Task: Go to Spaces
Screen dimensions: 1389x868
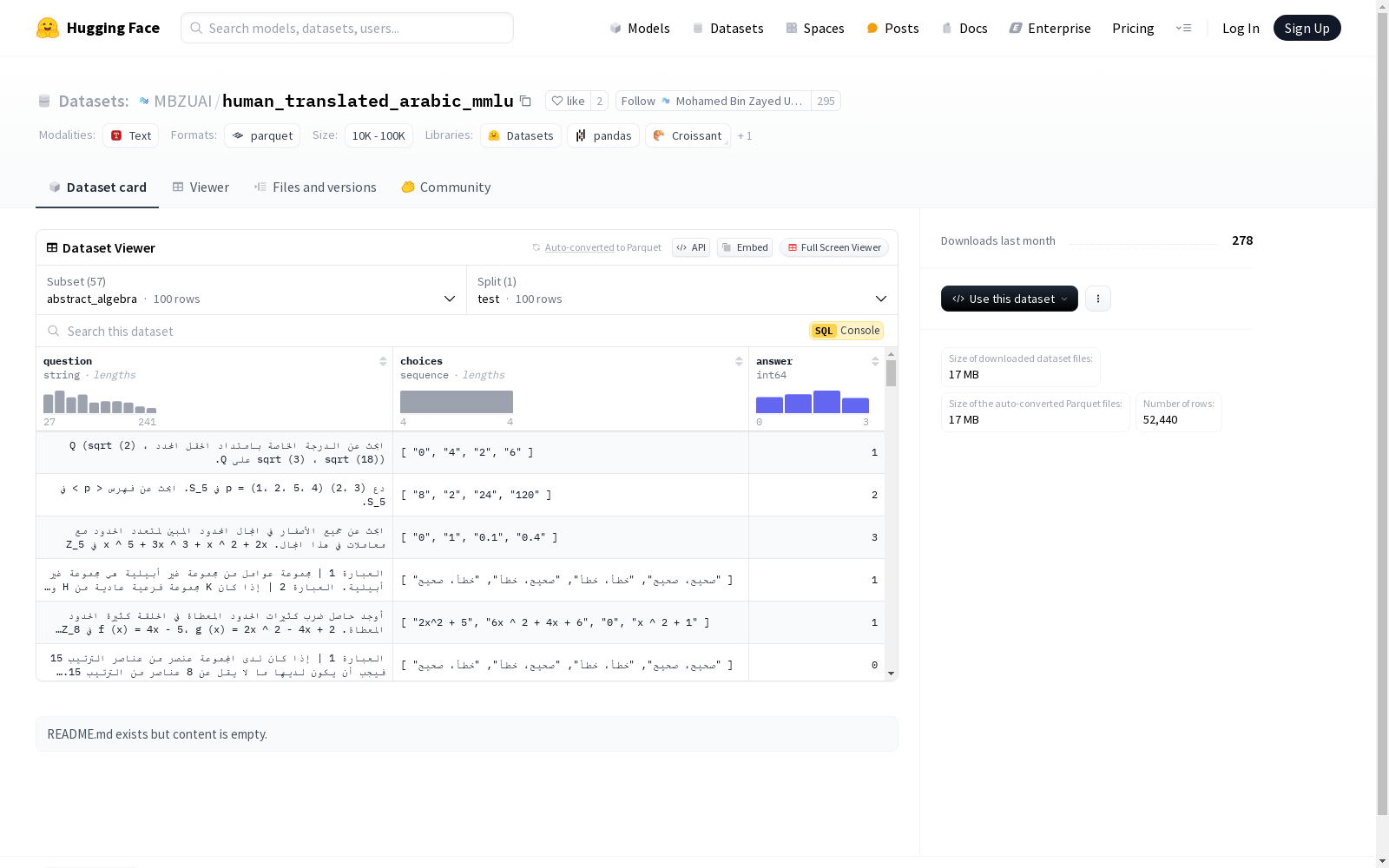Action: coord(814,28)
